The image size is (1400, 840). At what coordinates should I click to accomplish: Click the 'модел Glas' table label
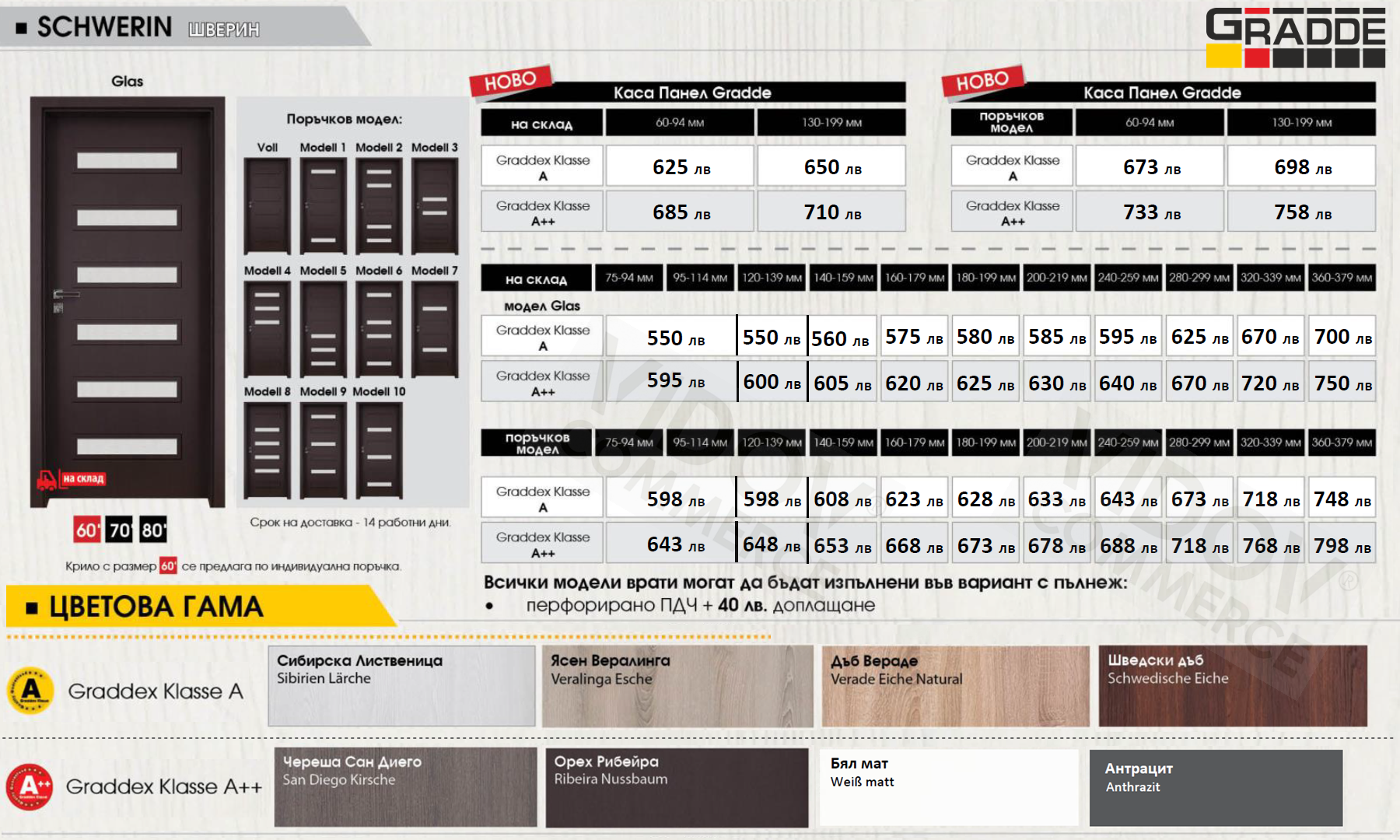click(542, 306)
